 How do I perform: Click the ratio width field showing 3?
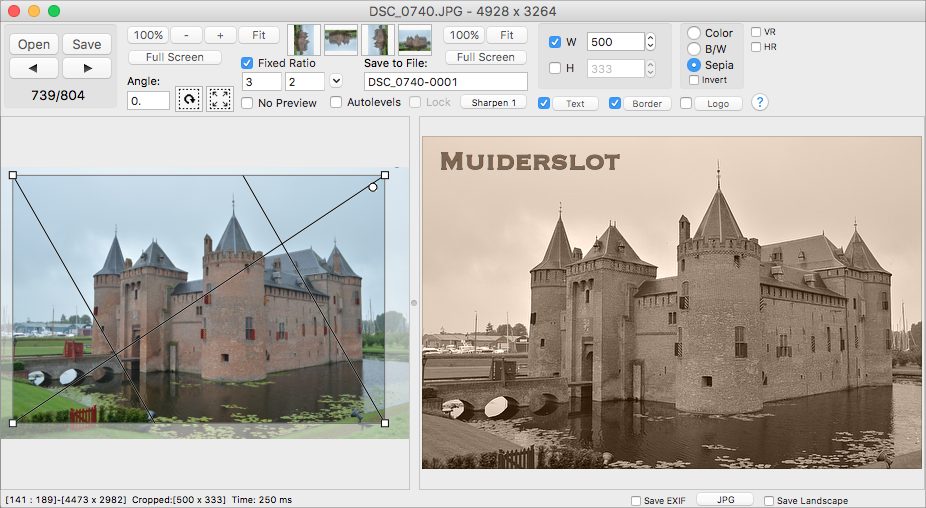coord(262,82)
